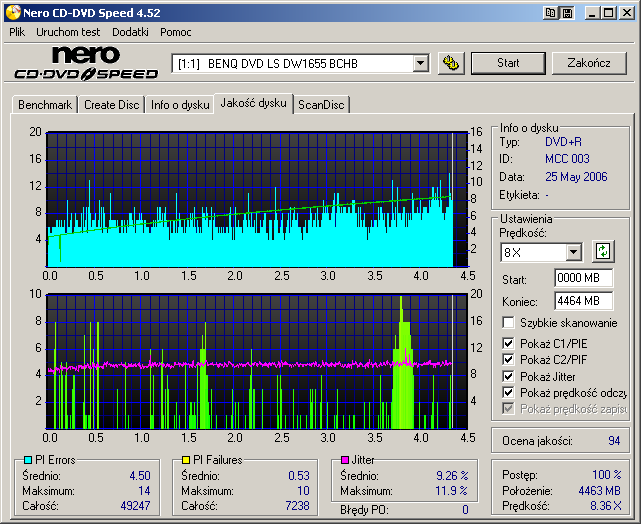Screen dimensions: 641x524
Task: Switch to the Info o dysku tab
Action: pos(180,105)
